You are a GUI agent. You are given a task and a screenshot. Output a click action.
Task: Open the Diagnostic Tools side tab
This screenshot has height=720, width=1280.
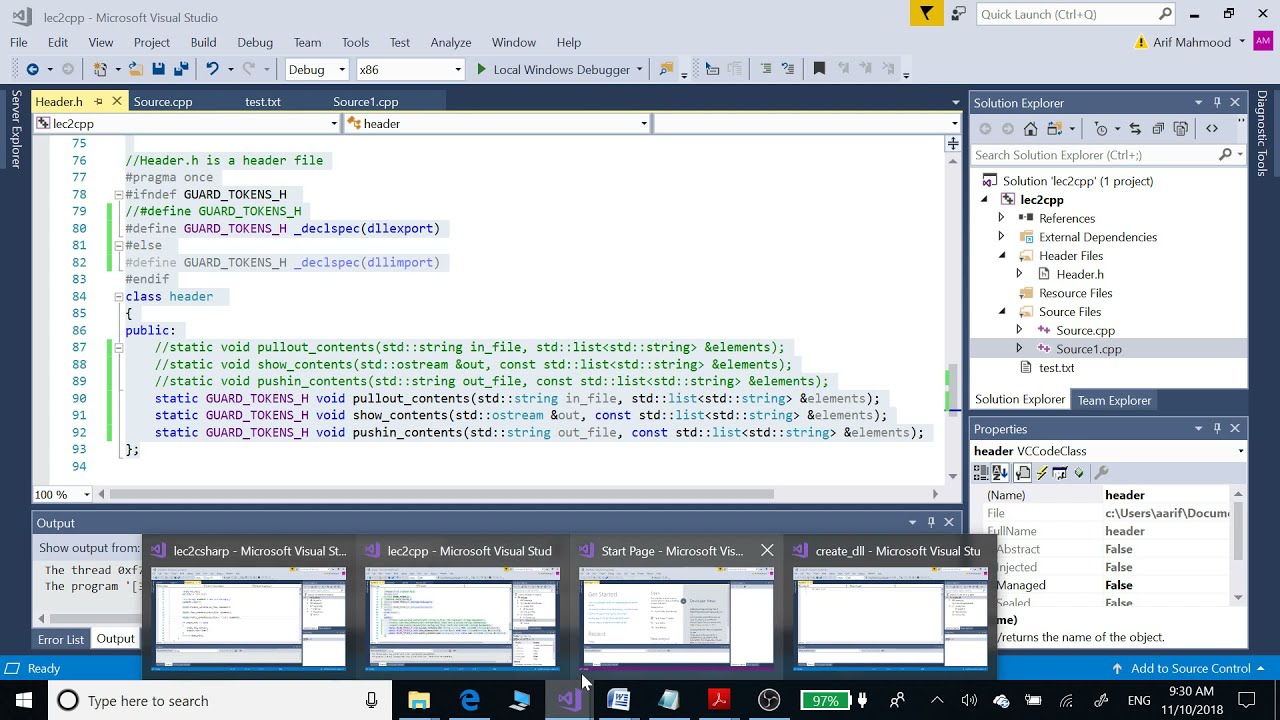[1262, 133]
